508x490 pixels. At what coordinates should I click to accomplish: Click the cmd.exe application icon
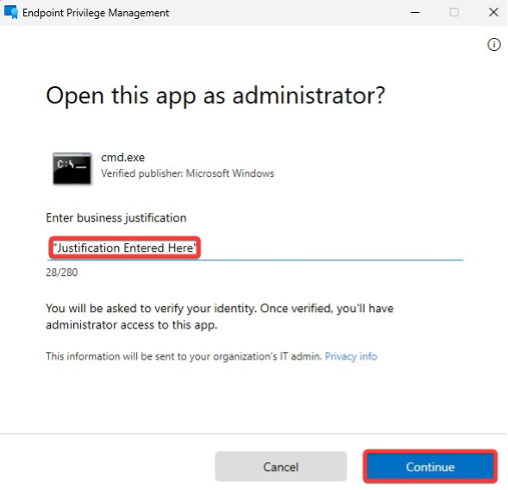pyautogui.click(x=72, y=168)
